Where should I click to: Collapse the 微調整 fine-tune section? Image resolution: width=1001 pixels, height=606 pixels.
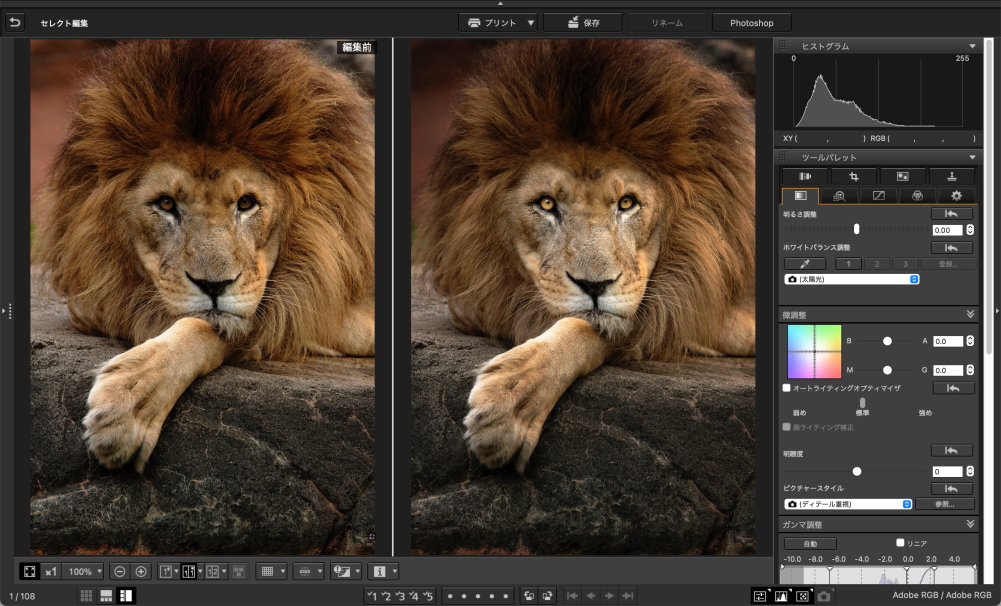point(970,314)
